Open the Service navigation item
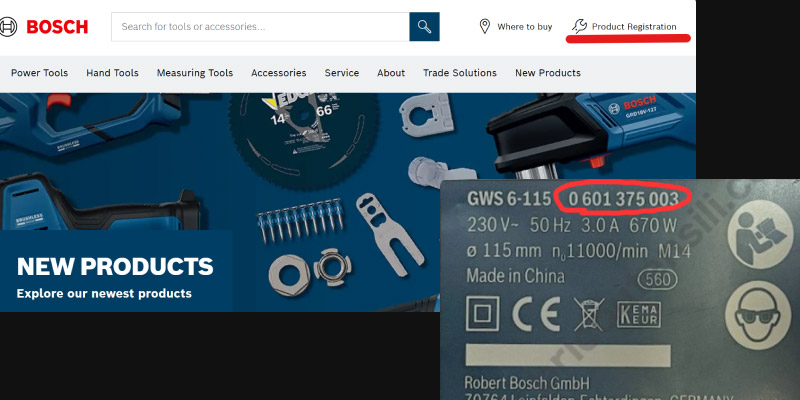Image resolution: width=800 pixels, height=400 pixels. [342, 73]
